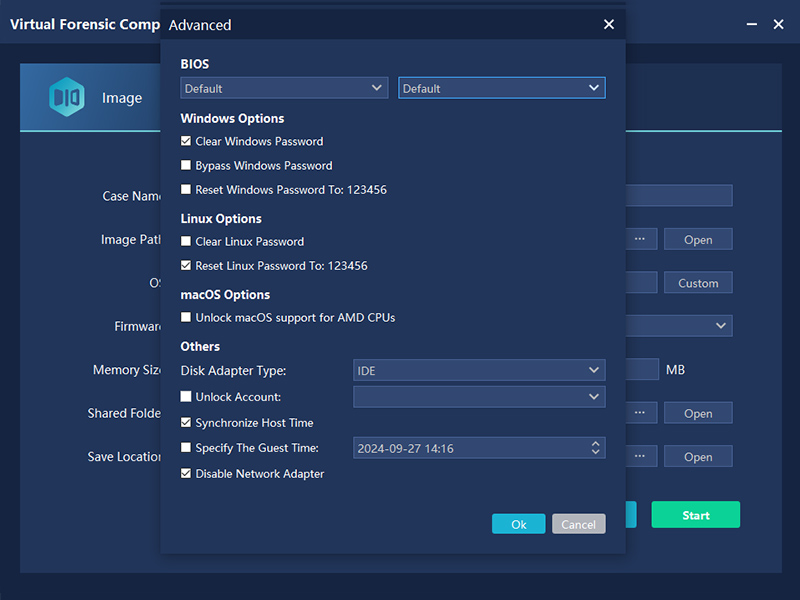
Task: Open the first BIOS Default dropdown
Action: coord(284,88)
